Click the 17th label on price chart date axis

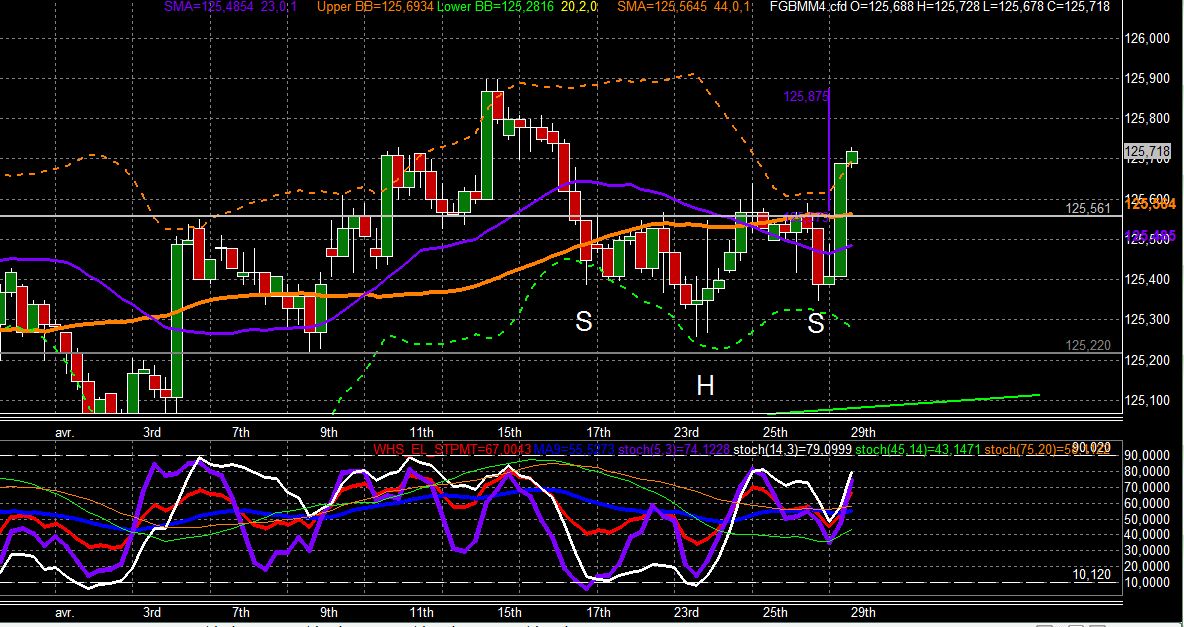[x=598, y=432]
